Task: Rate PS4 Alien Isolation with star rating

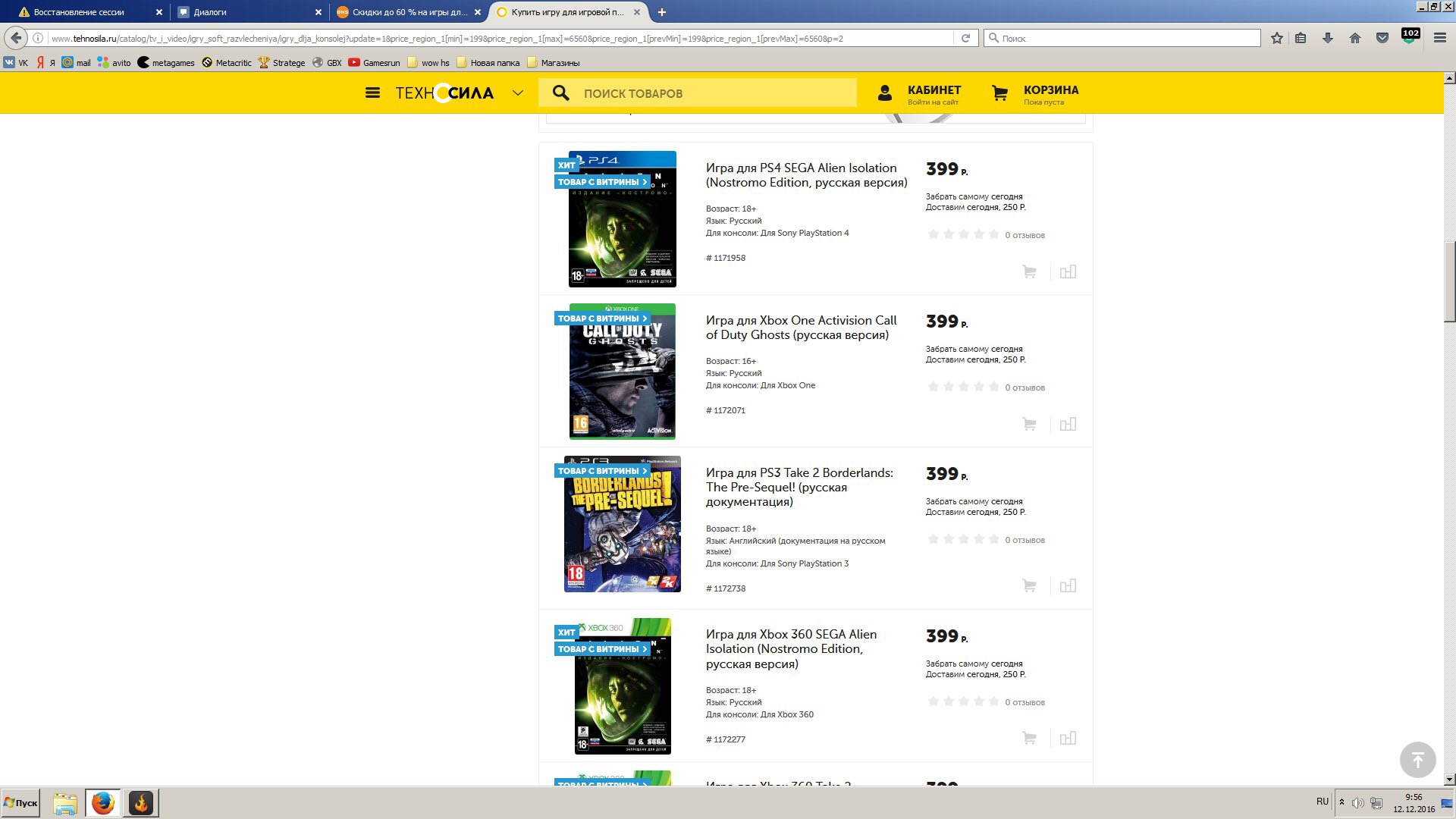Action: pyautogui.click(x=963, y=234)
